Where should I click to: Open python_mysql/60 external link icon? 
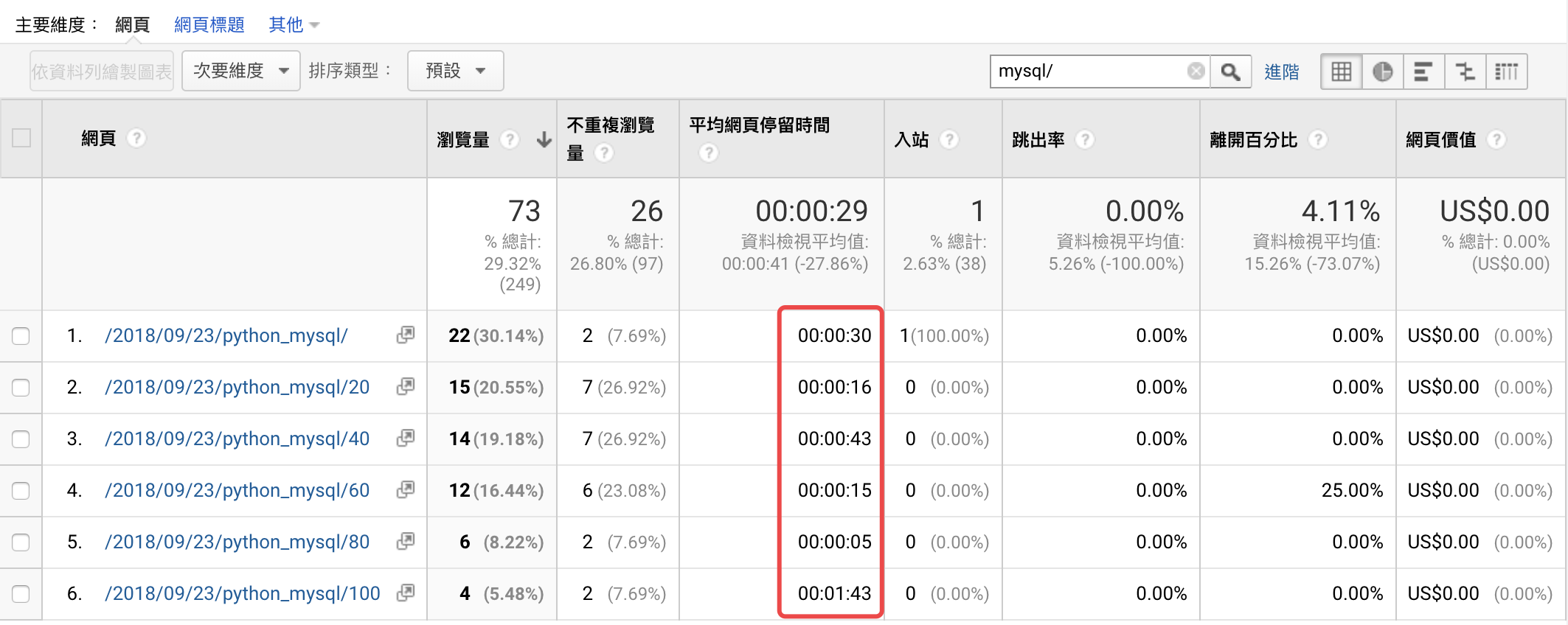pos(406,489)
